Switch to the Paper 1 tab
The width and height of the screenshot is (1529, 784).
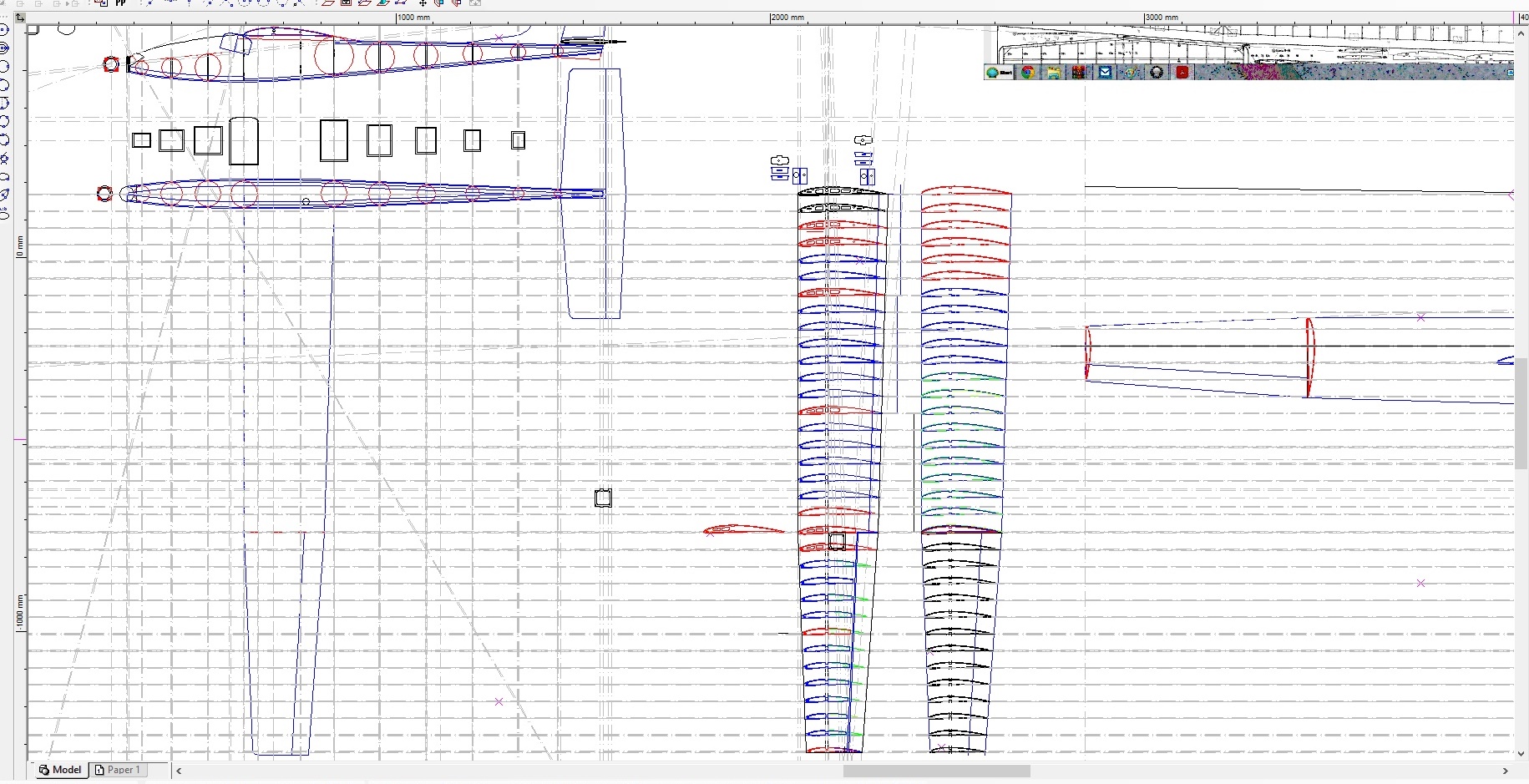pos(118,770)
